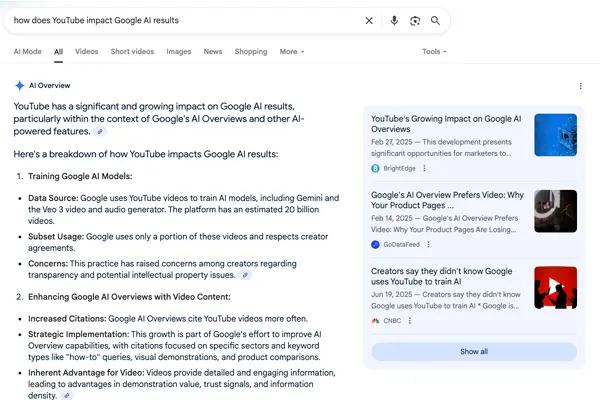Select the All results tab
The height and width of the screenshot is (400, 600).
coord(58,52)
